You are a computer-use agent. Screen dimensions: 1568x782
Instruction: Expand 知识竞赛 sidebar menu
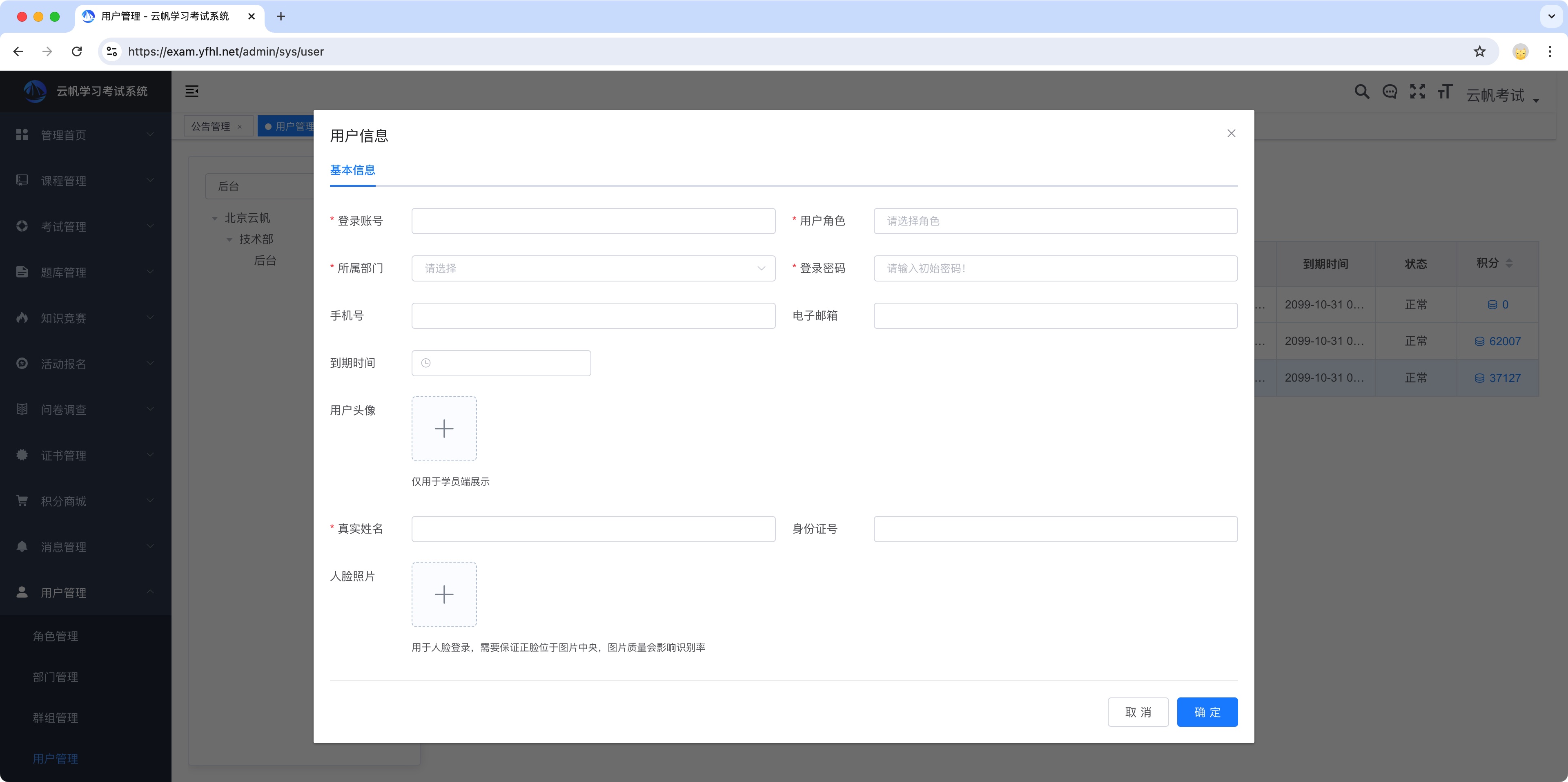pyautogui.click(x=85, y=318)
